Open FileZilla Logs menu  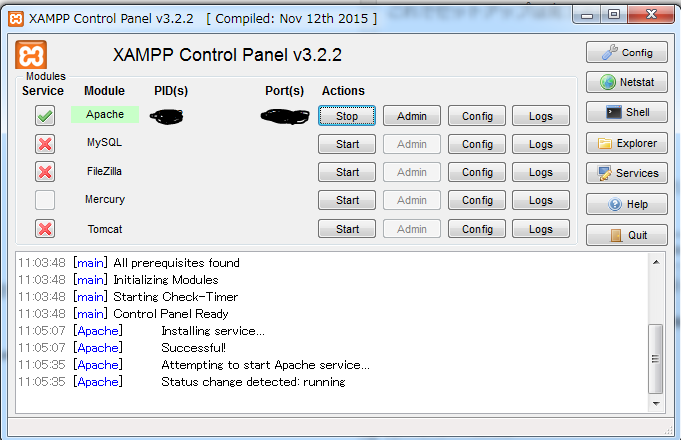[541, 172]
